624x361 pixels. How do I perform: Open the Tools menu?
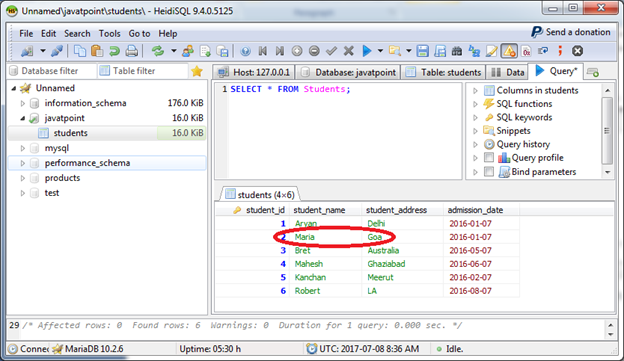109,33
